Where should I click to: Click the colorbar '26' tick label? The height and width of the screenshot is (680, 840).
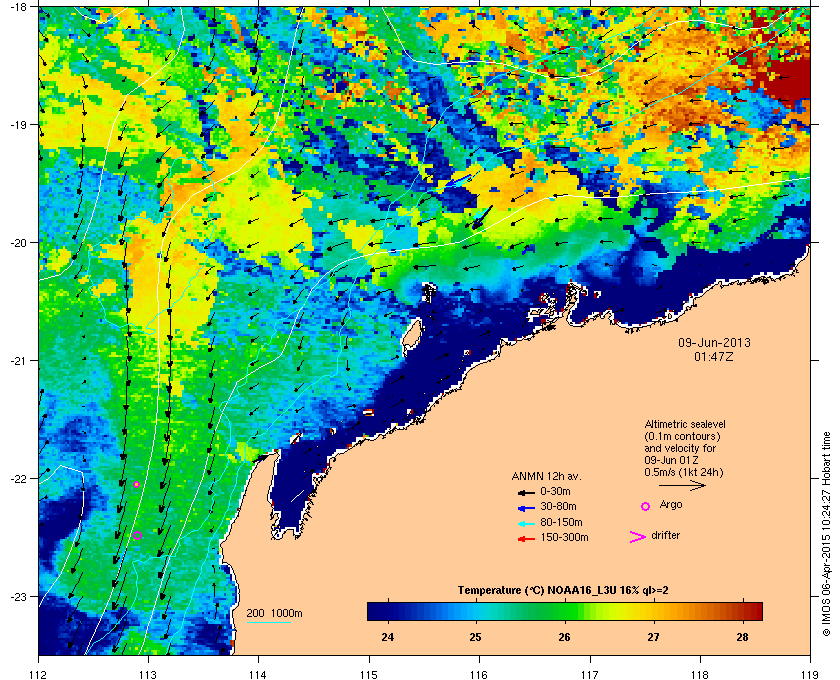[x=564, y=637]
